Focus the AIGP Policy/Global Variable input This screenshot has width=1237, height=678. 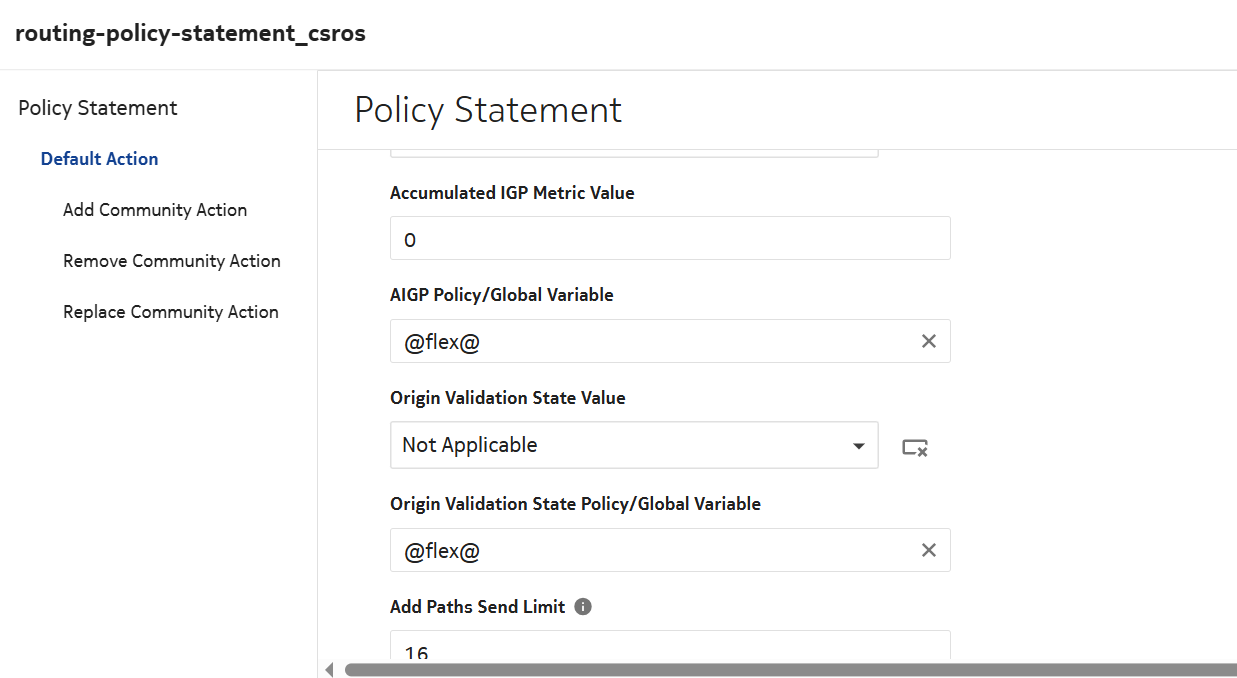(x=650, y=342)
